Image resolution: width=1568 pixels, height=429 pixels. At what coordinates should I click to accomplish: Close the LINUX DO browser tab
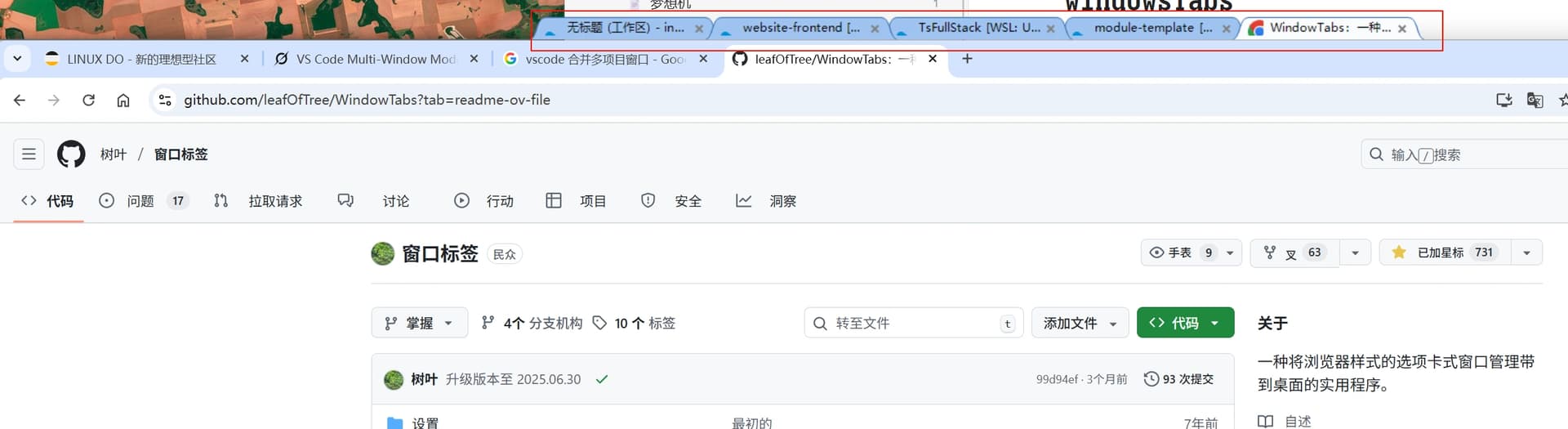[244, 59]
